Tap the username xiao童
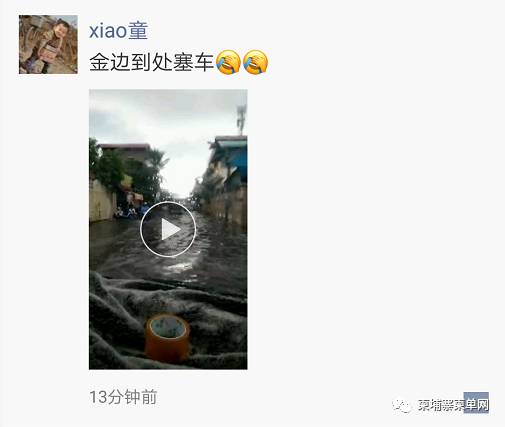The height and width of the screenshot is (427, 505). pos(118,31)
